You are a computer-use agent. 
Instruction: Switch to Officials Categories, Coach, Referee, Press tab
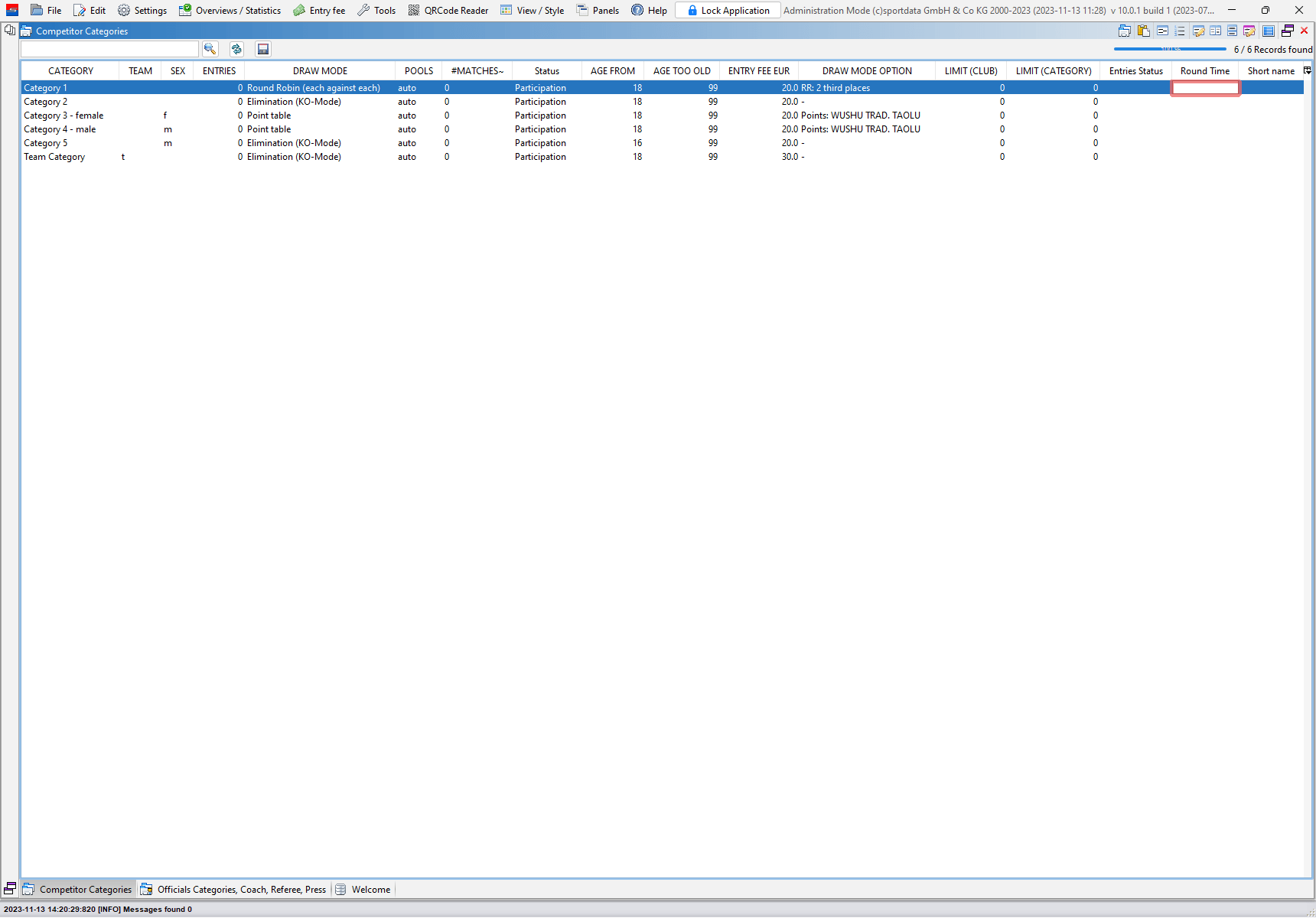(233, 890)
